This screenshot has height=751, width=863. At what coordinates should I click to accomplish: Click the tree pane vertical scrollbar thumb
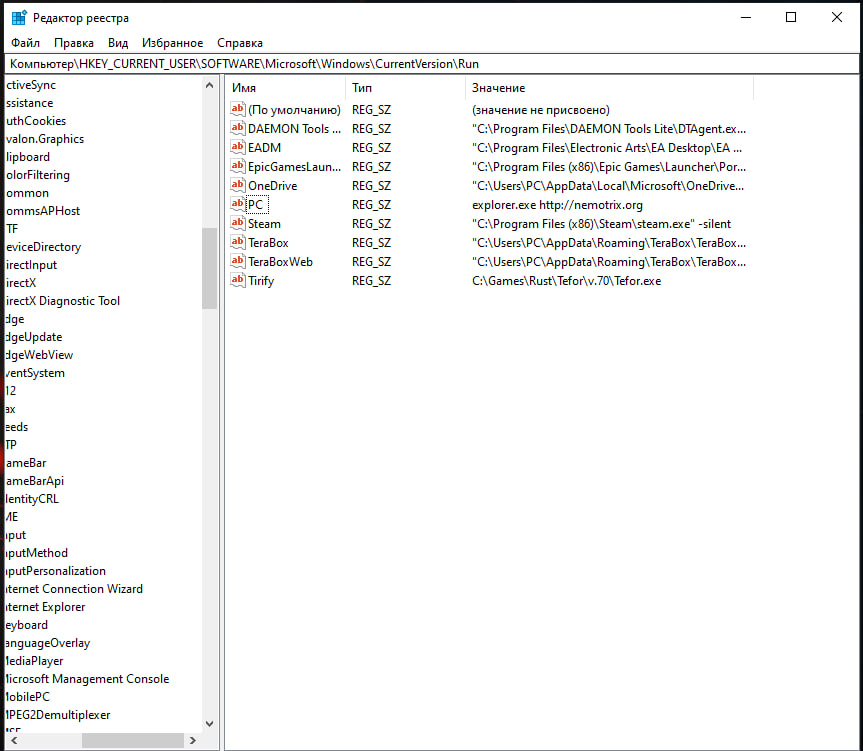(x=209, y=268)
